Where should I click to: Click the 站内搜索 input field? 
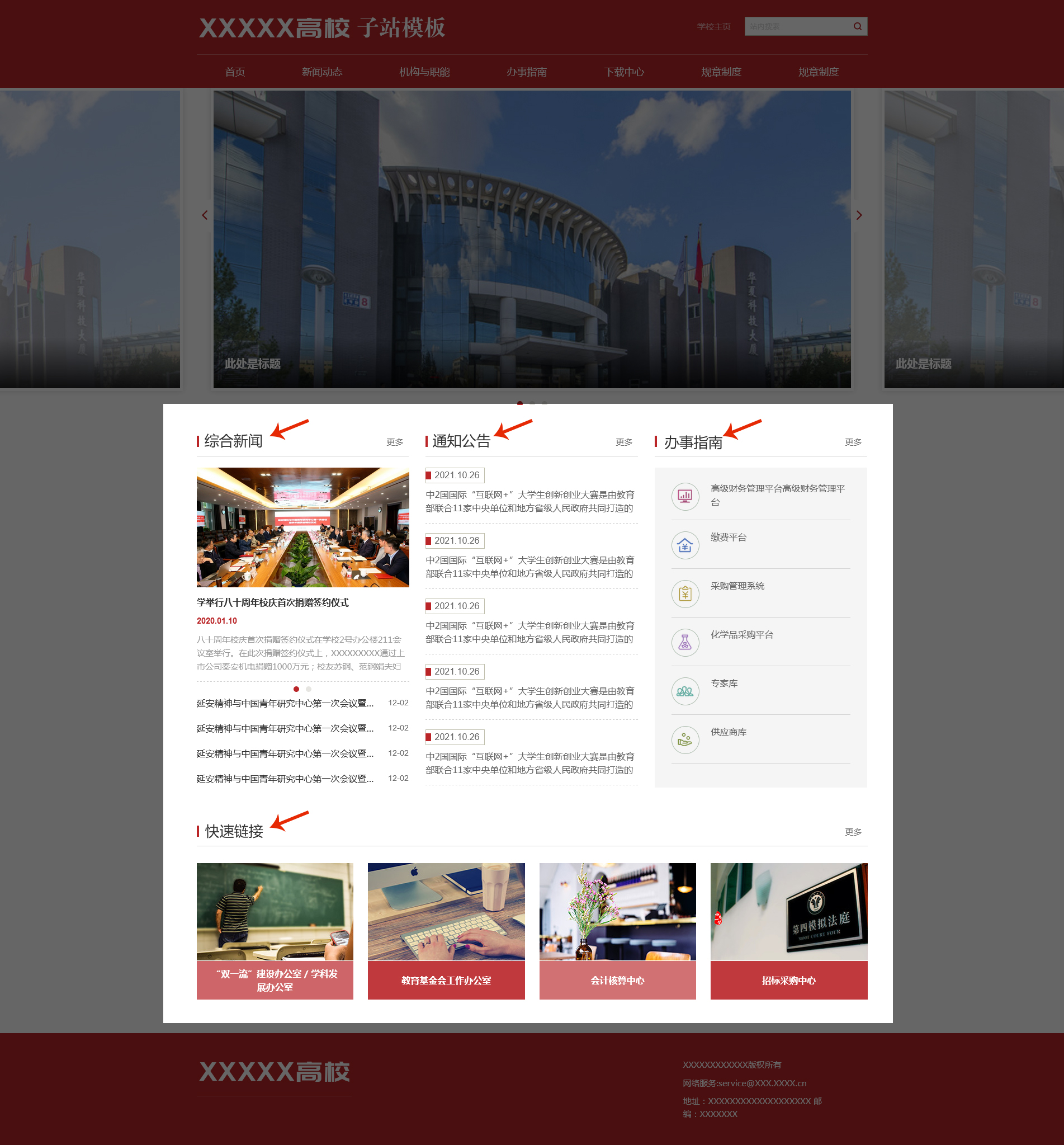pos(796,26)
